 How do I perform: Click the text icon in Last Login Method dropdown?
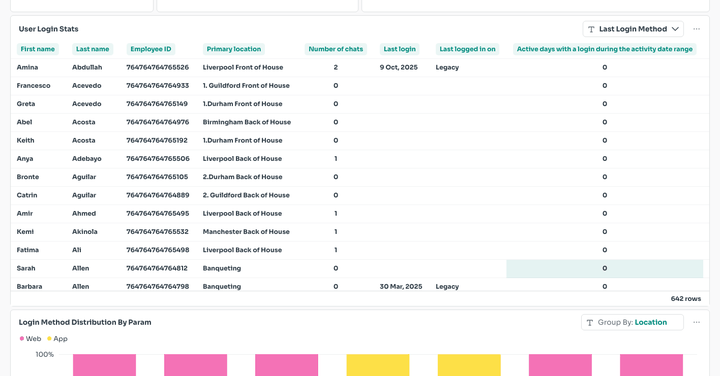591,29
